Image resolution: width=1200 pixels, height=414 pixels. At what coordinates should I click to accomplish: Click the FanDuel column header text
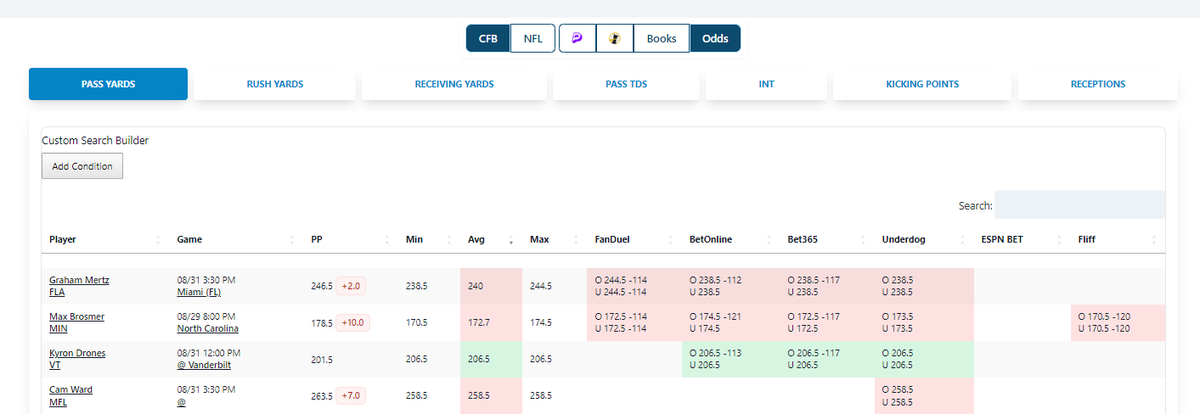point(614,240)
